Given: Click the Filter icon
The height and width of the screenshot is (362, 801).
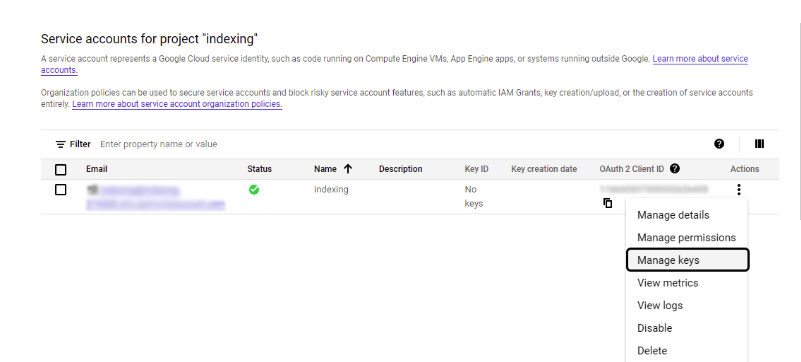Looking at the screenshot, I should click(61, 144).
